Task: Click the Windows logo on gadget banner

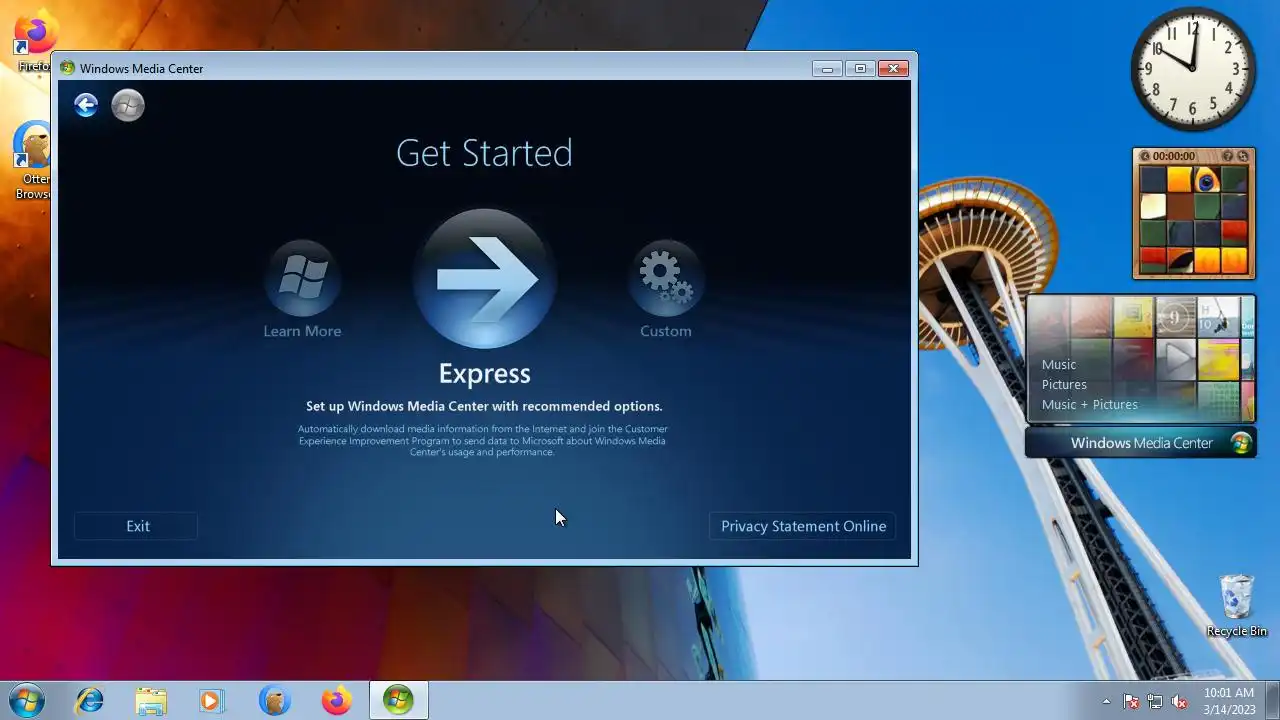Action: pyautogui.click(x=1241, y=443)
